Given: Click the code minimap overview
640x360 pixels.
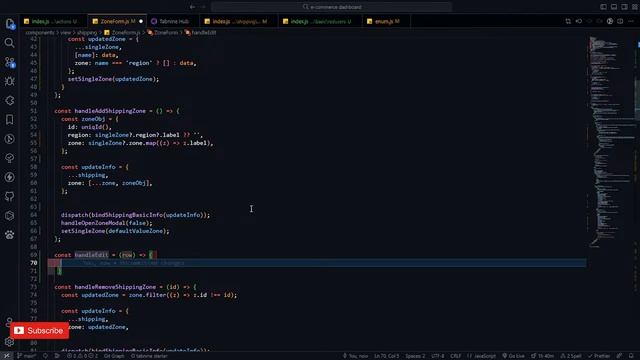Looking at the screenshot, I should pyautogui.click(x=611, y=142).
